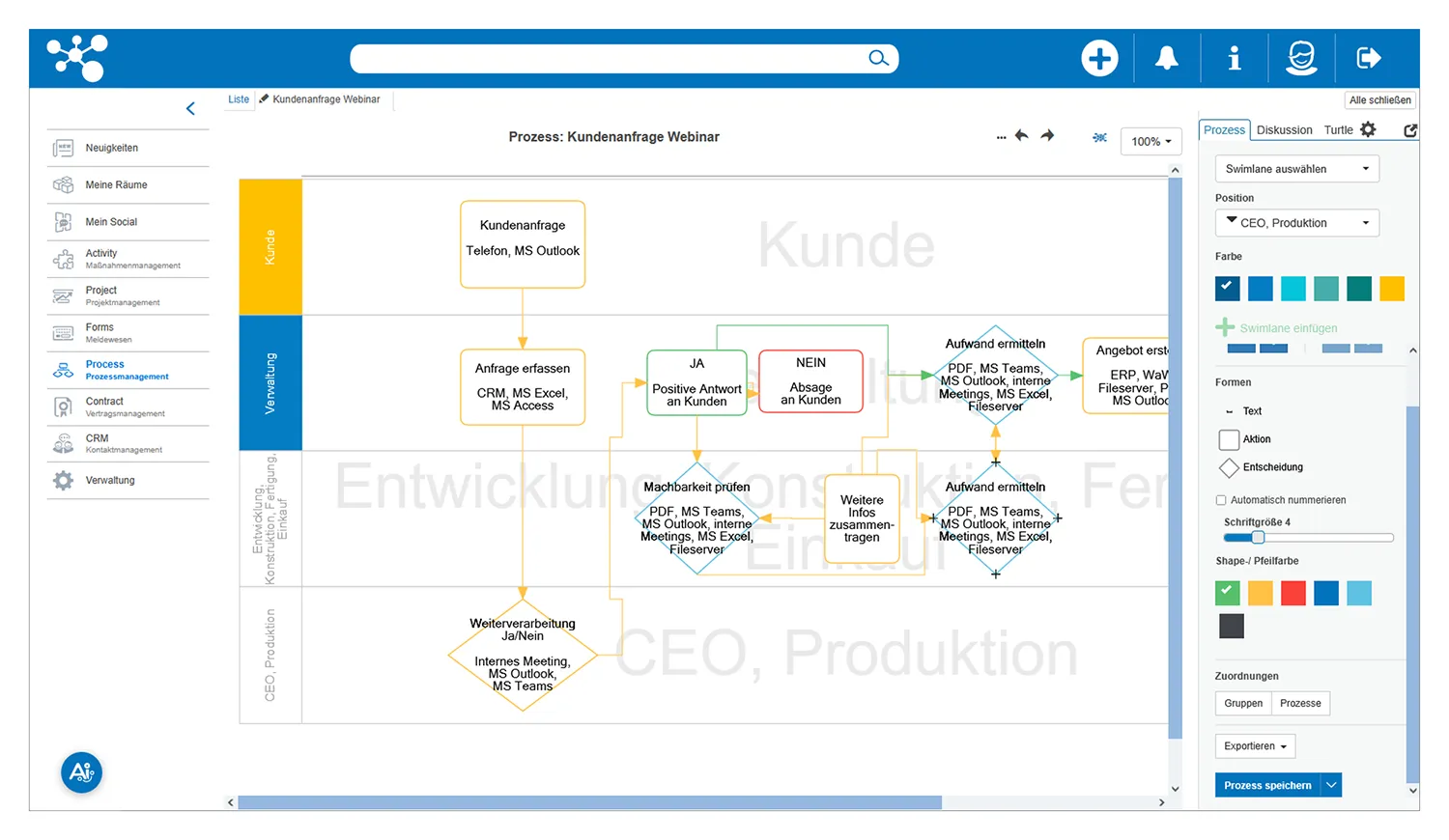Switch to the Diskussion tab
Viewport: 1449px width, 840px height.
pos(1284,130)
